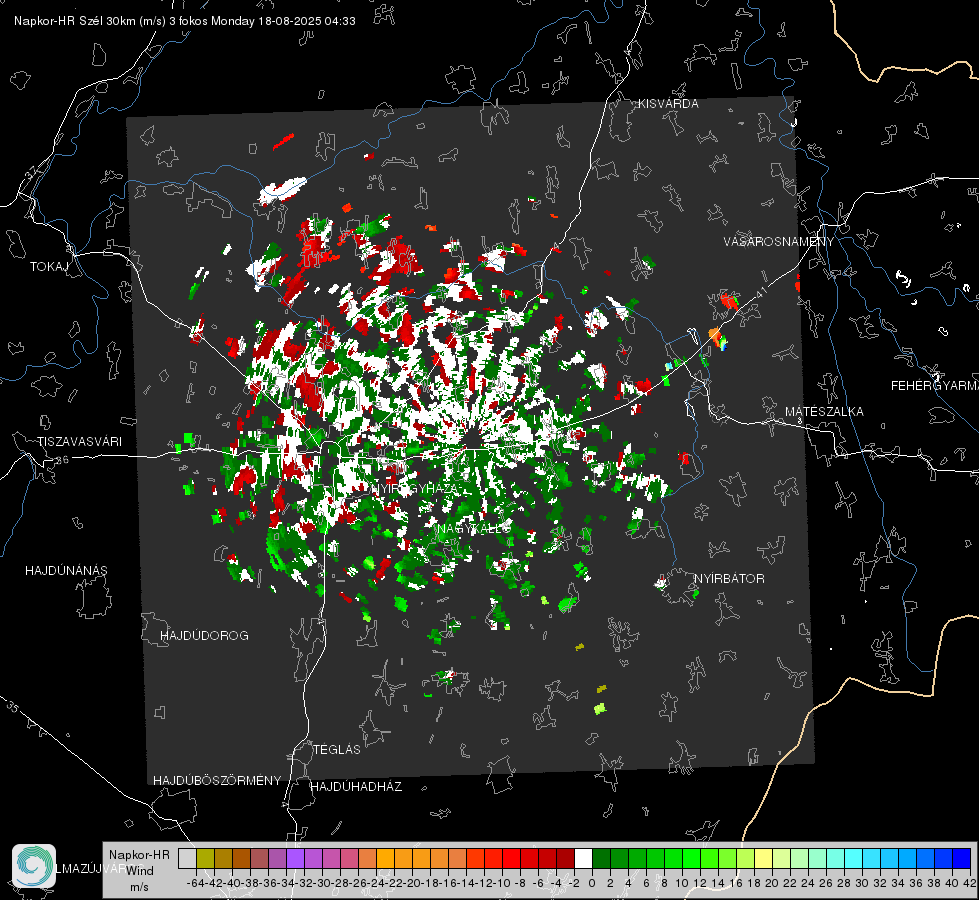Screen dimensions: 979x900
Task: Click the '-64' value on the legend scale
Action: point(195,883)
